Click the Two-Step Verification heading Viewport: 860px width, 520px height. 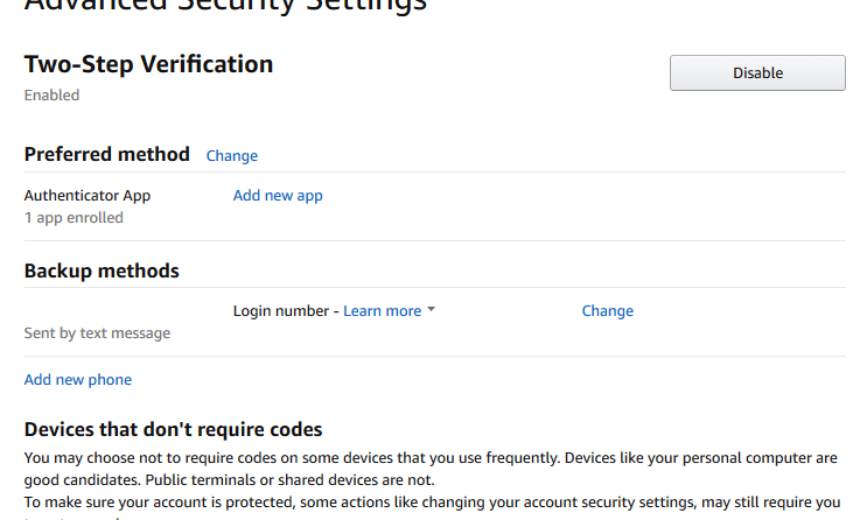148,64
